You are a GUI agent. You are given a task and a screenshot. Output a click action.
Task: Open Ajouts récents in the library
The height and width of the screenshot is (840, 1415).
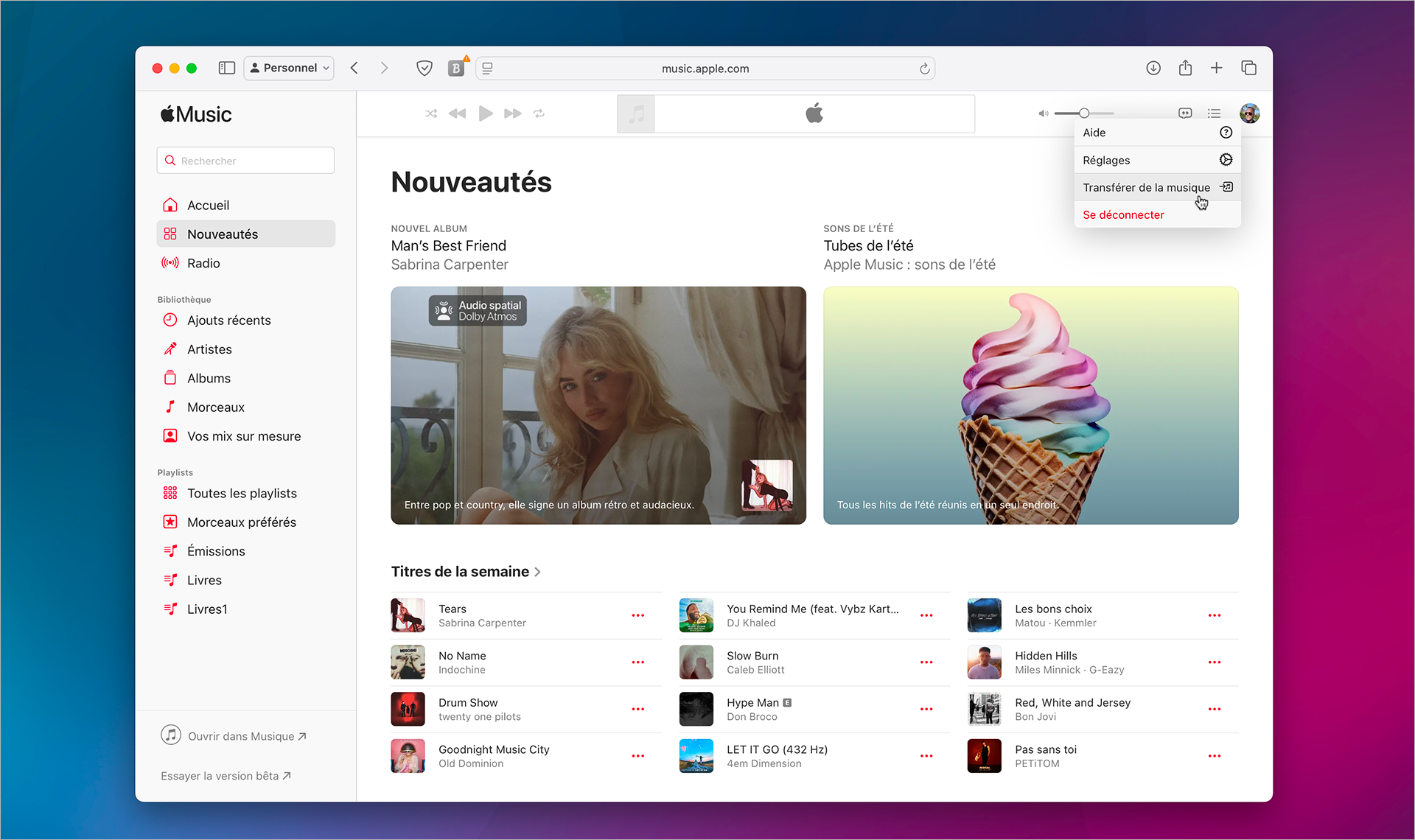coord(245,320)
